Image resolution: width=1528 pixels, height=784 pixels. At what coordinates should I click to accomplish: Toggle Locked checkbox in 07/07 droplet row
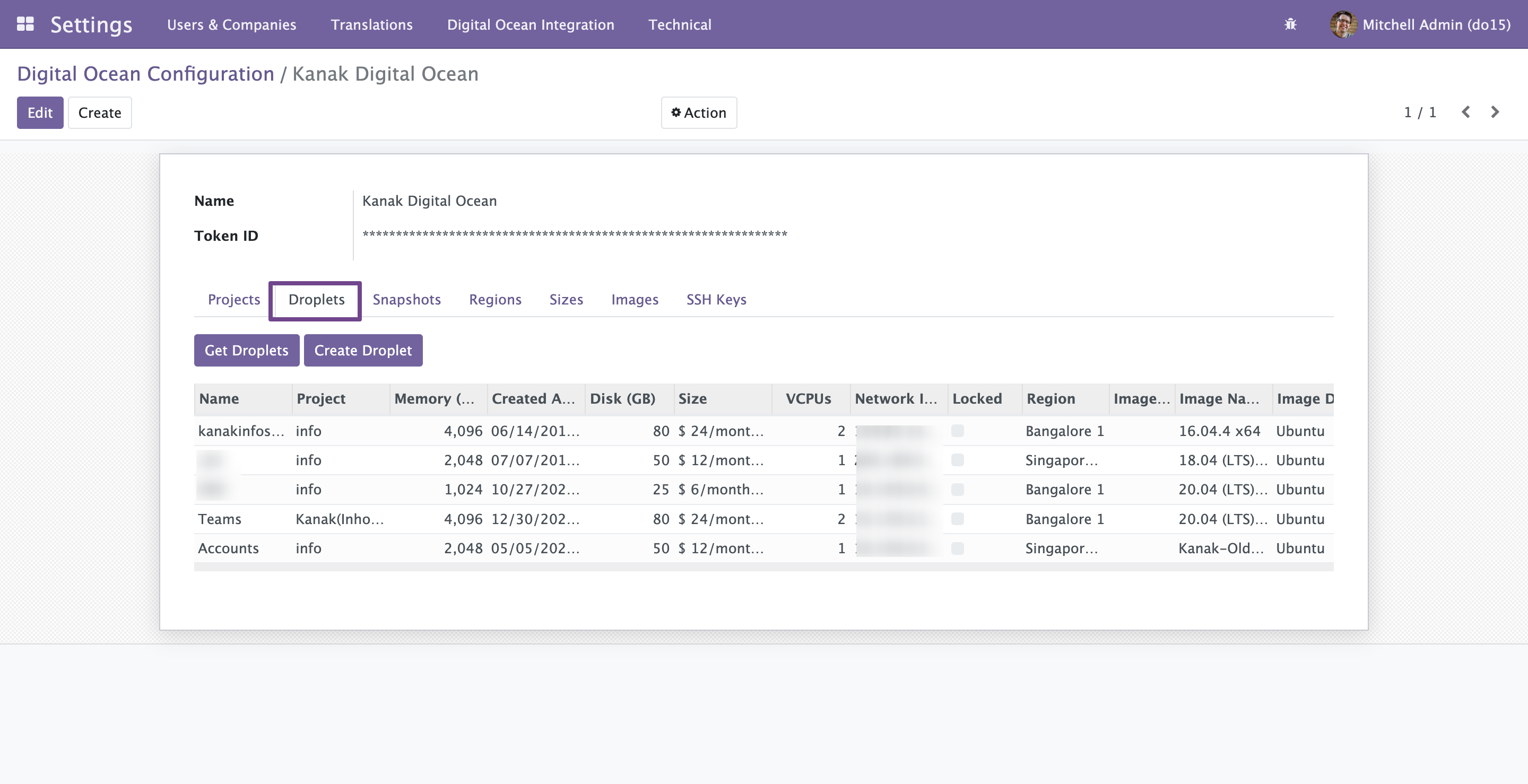[x=957, y=459]
